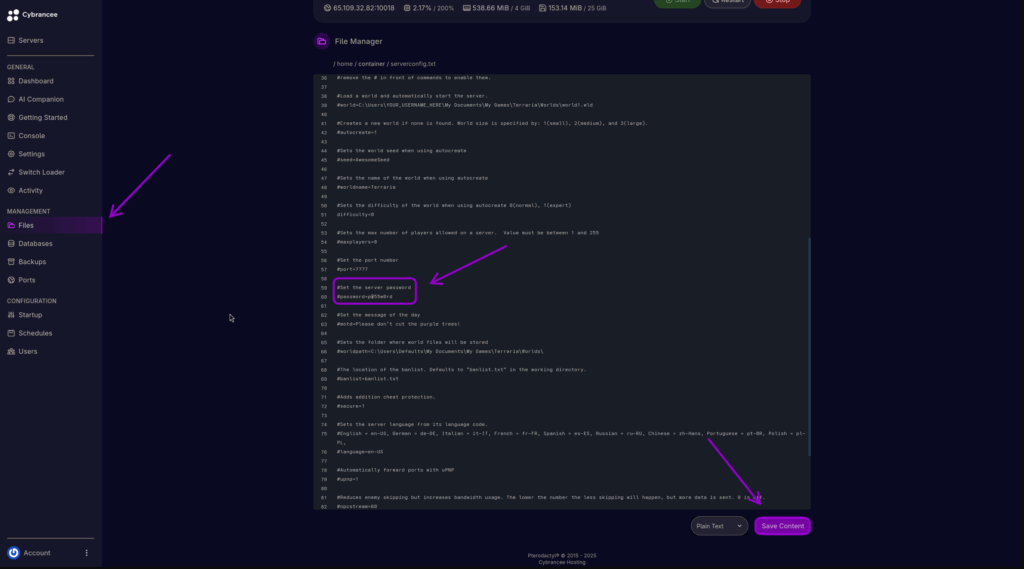Open the Startup configuration
The image size is (1024, 569).
point(25,315)
